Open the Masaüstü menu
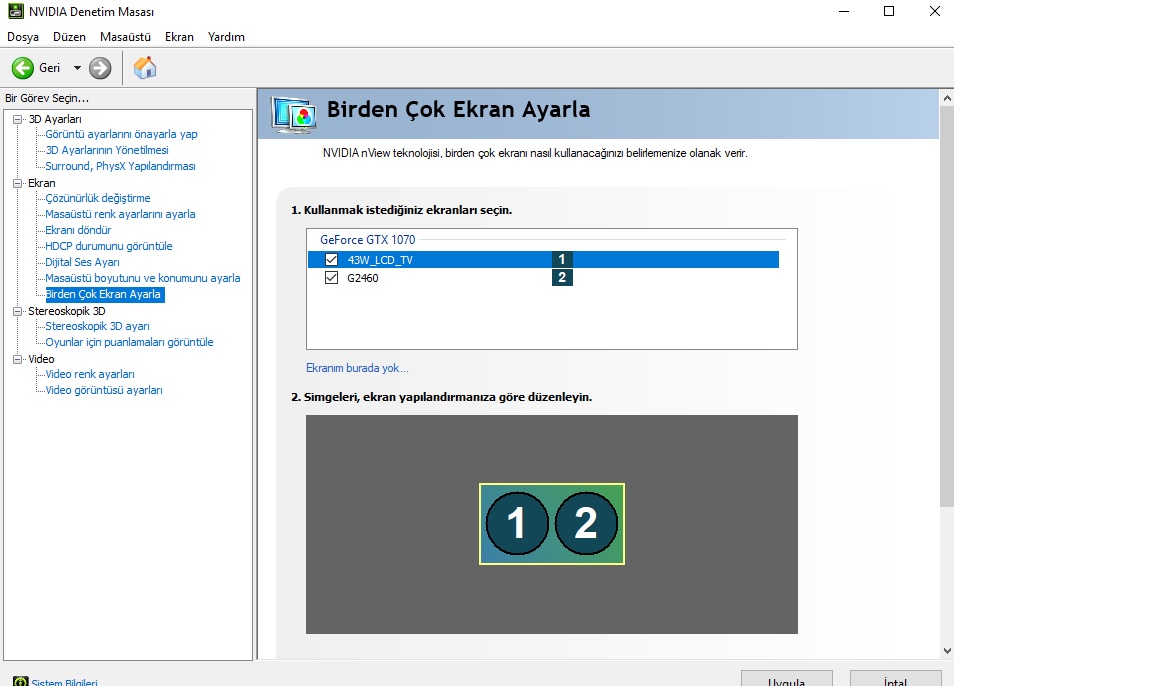The width and height of the screenshot is (1152, 686). [125, 37]
